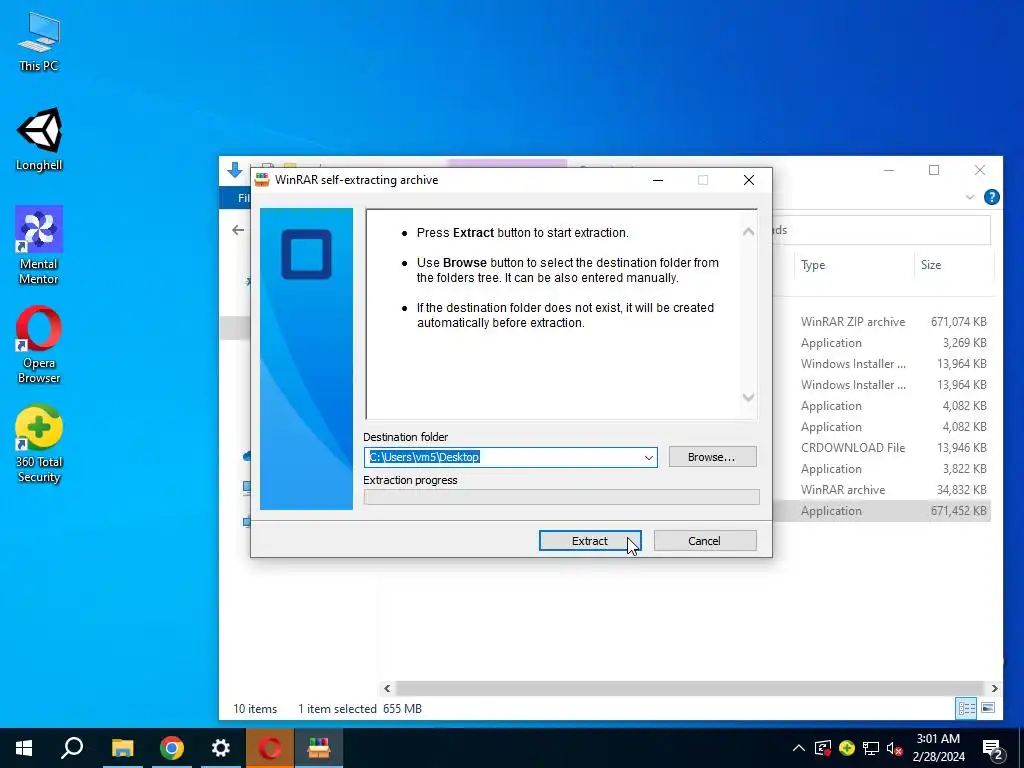This screenshot has width=1024, height=768.
Task: Open the Longhell Unity desktop icon
Action: pyautogui.click(x=39, y=139)
